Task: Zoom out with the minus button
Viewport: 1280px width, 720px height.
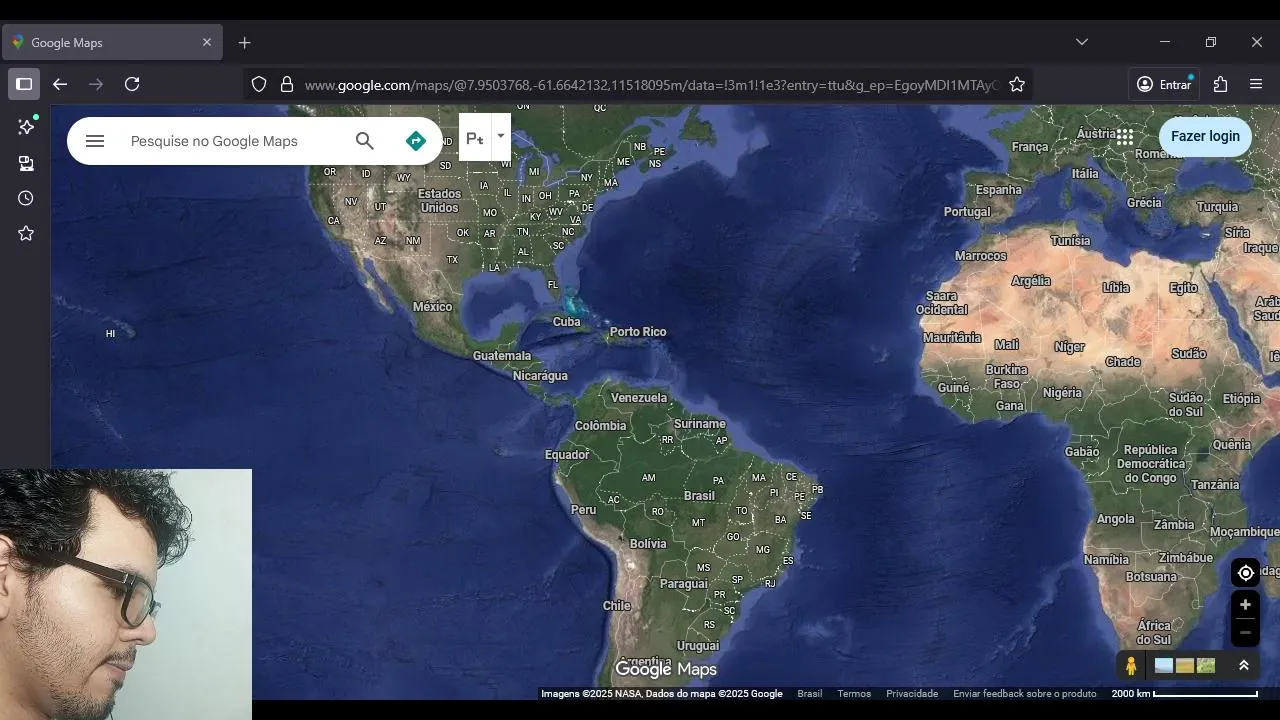Action: tap(1245, 632)
